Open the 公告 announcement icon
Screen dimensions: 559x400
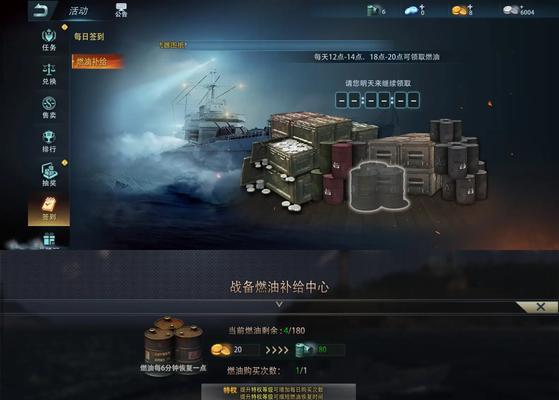121,10
